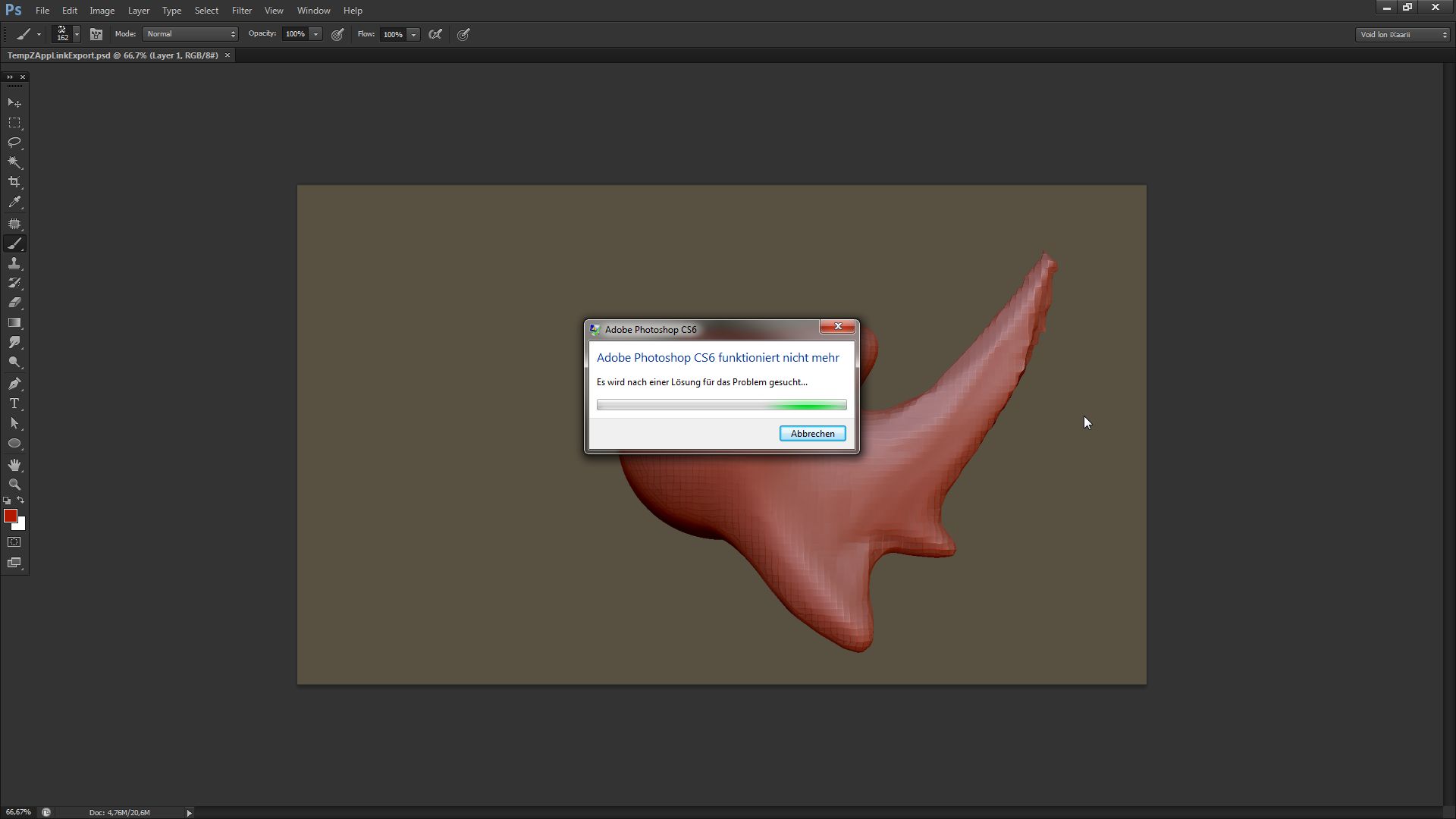1456x819 pixels.
Task: Edit the zoom percentage field
Action: click(x=19, y=813)
